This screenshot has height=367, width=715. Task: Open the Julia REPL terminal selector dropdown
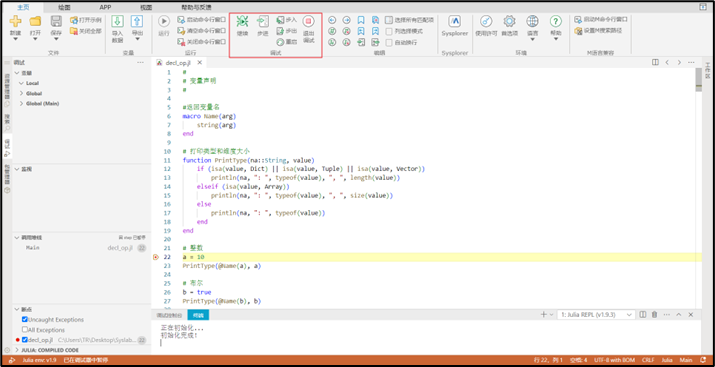click(x=597, y=315)
